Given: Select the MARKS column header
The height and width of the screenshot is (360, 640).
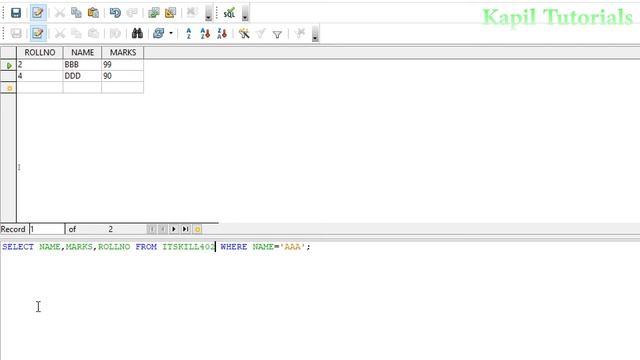Looking at the screenshot, I should (123, 52).
